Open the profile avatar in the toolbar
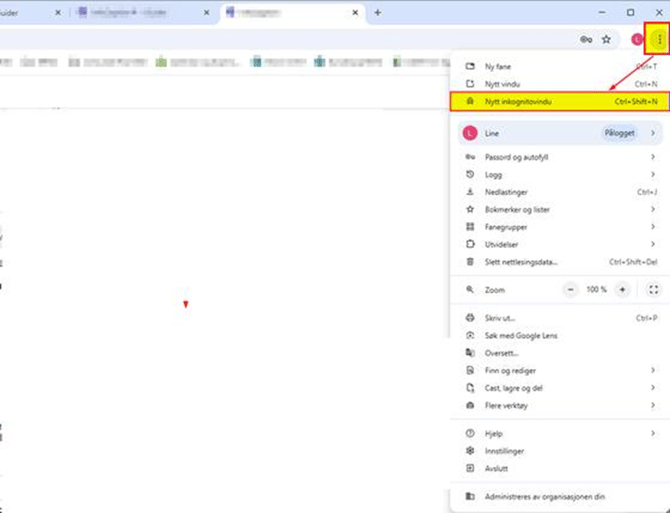 [x=638, y=40]
